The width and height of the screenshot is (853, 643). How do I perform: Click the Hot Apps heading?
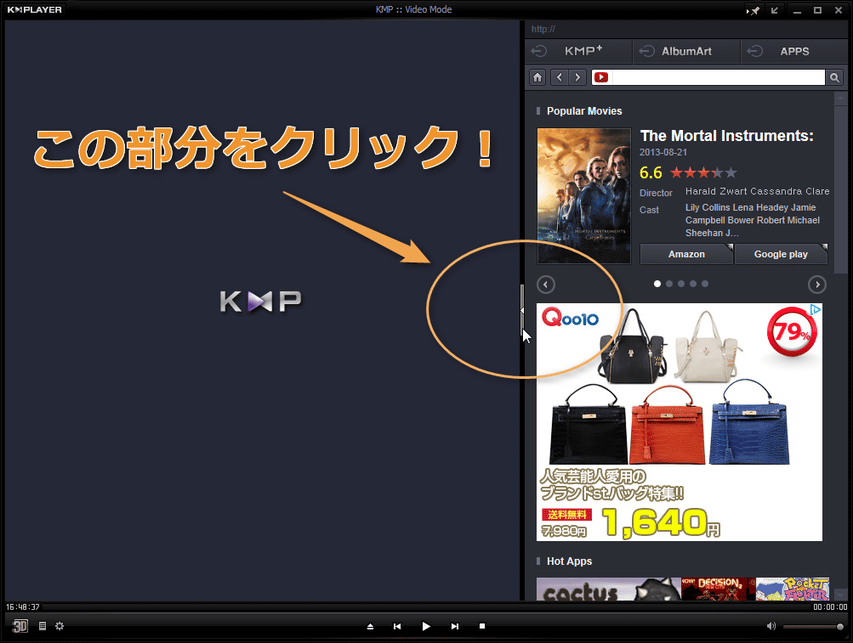coord(569,561)
